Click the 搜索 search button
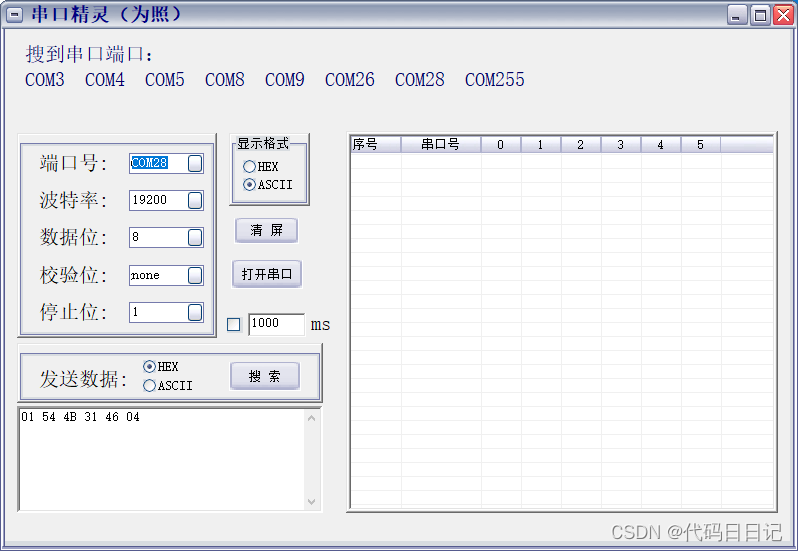Screen dimensions: 798x551 point(265,376)
